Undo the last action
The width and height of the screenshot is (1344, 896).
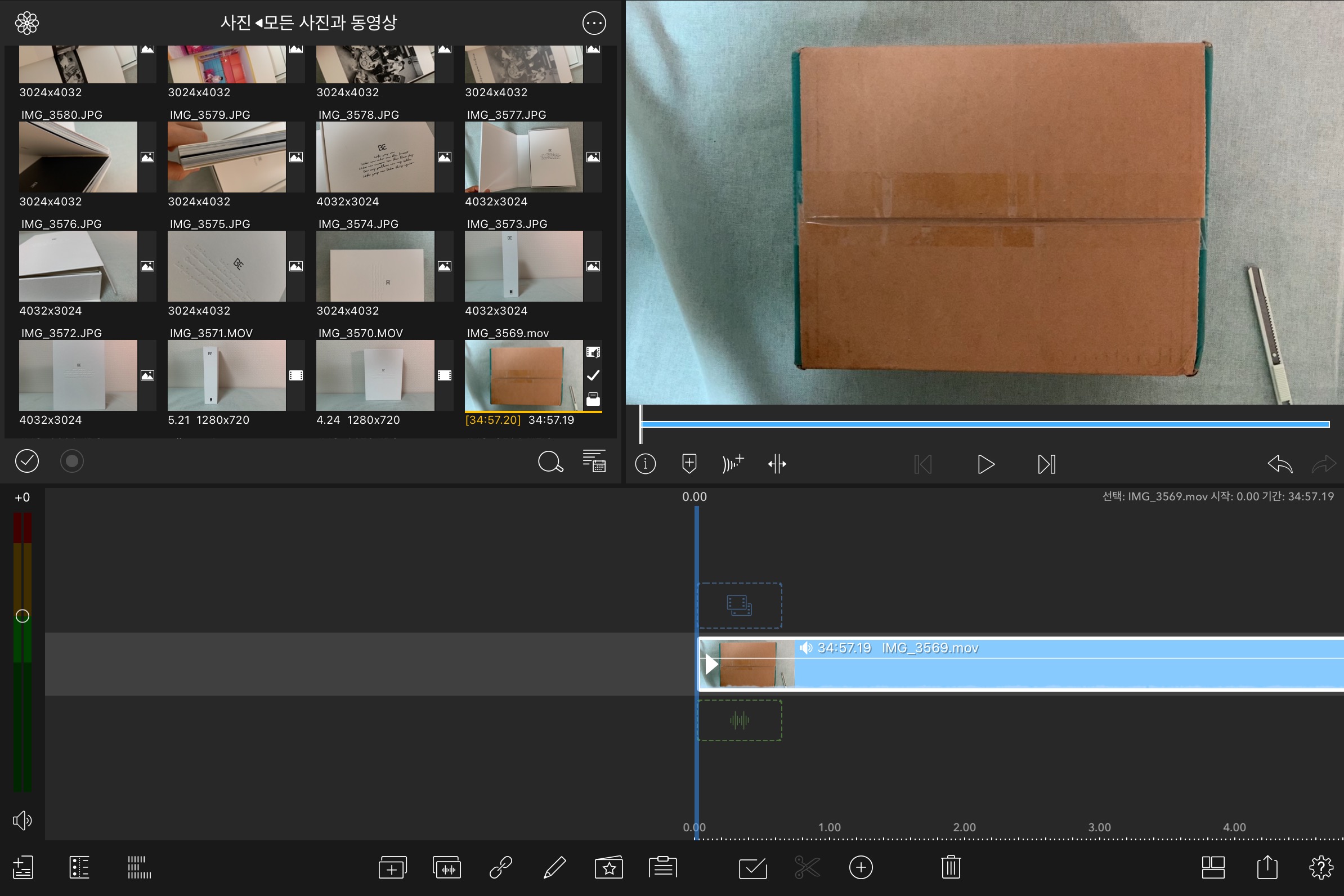[1279, 463]
